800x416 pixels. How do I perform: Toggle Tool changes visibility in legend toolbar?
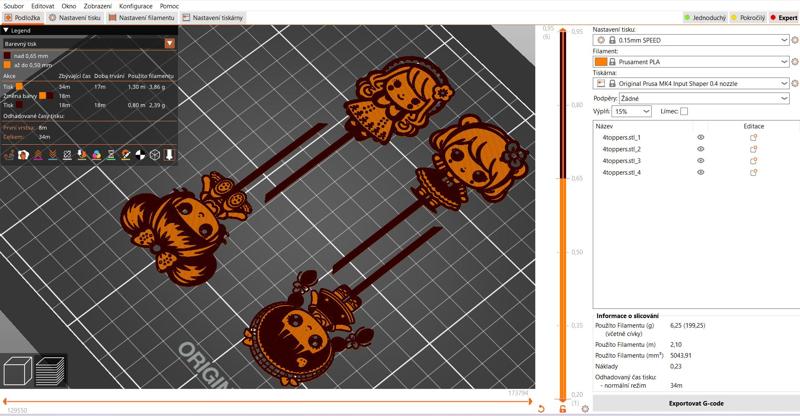coord(82,155)
